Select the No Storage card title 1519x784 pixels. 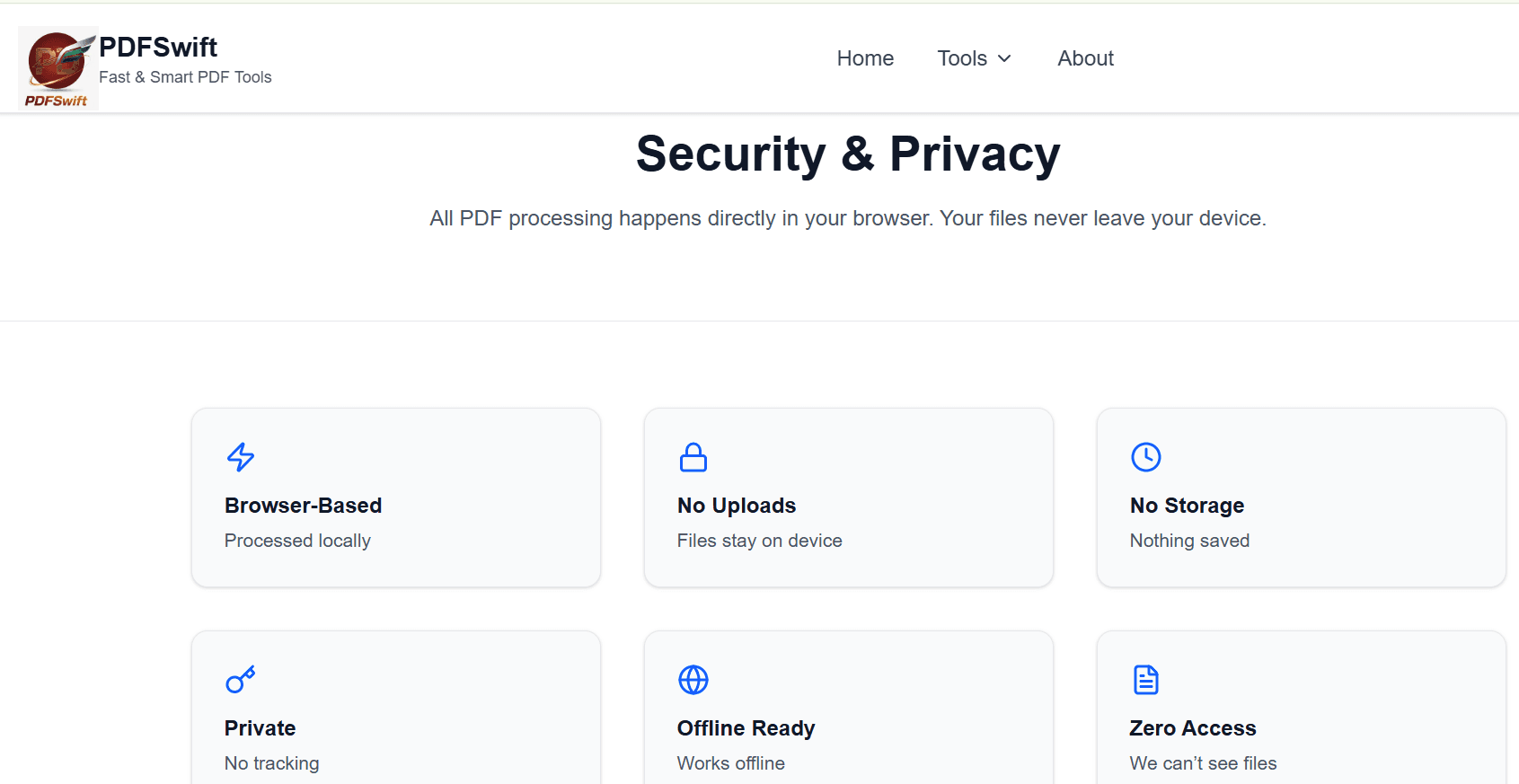coord(1188,506)
